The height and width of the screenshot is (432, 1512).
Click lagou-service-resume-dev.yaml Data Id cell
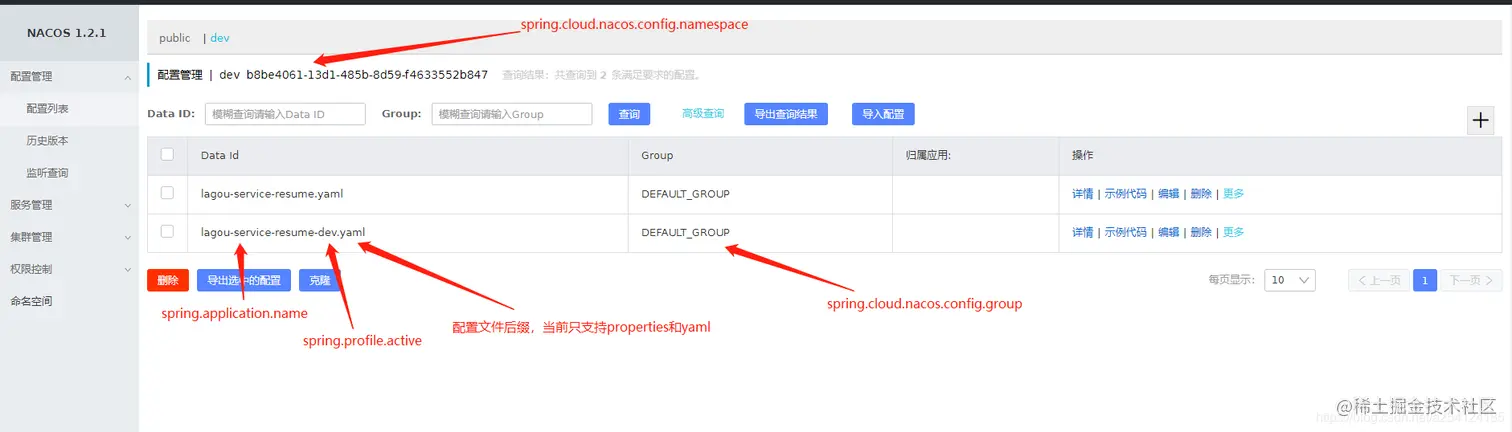point(283,232)
